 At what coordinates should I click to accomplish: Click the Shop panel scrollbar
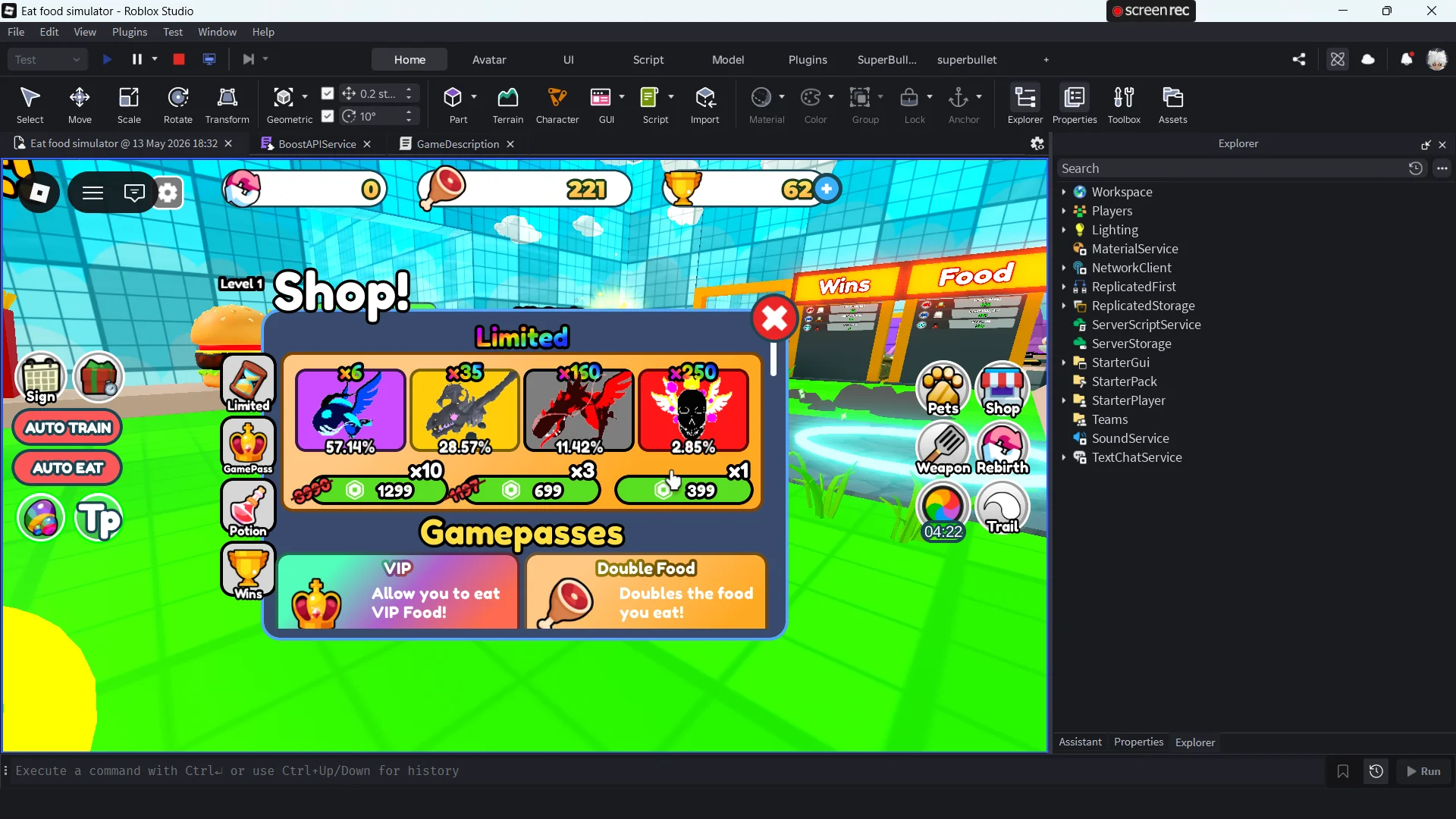point(773,359)
